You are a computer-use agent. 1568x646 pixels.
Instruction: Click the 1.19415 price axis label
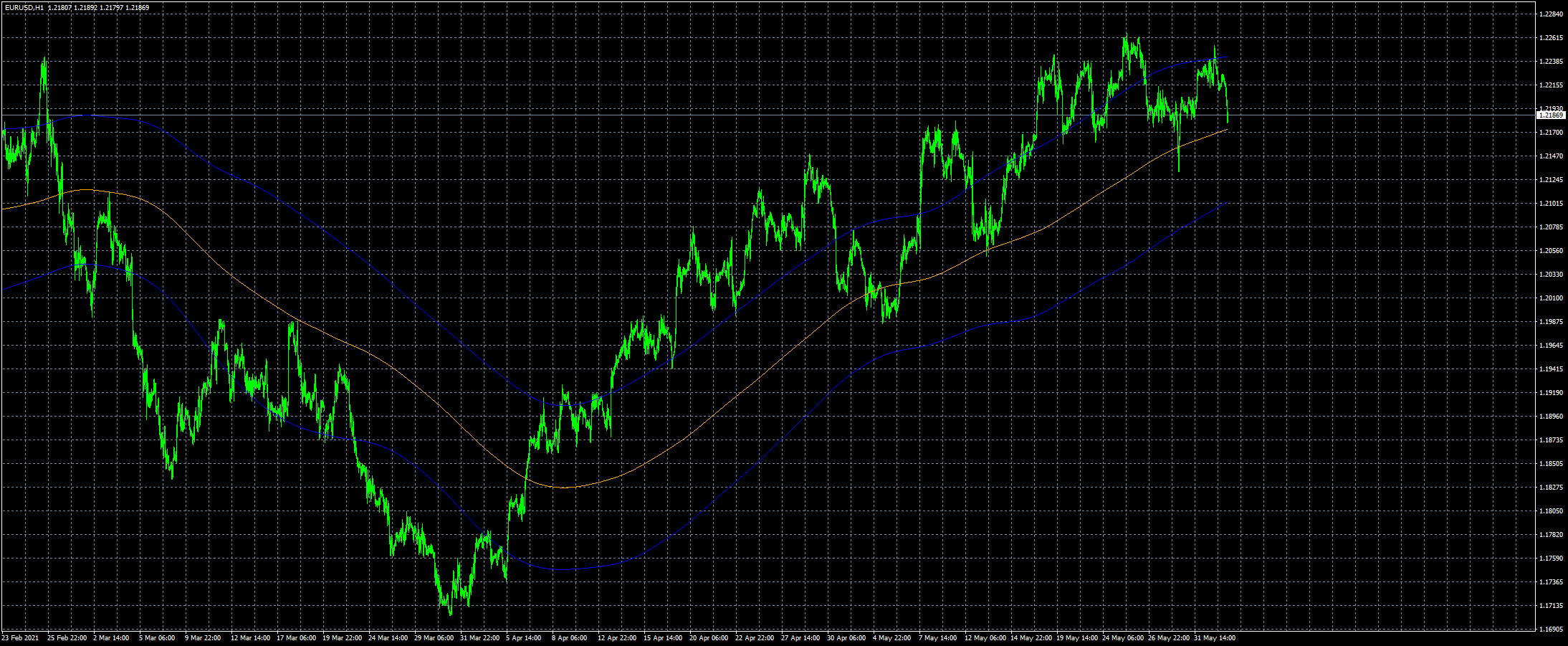click(1550, 369)
